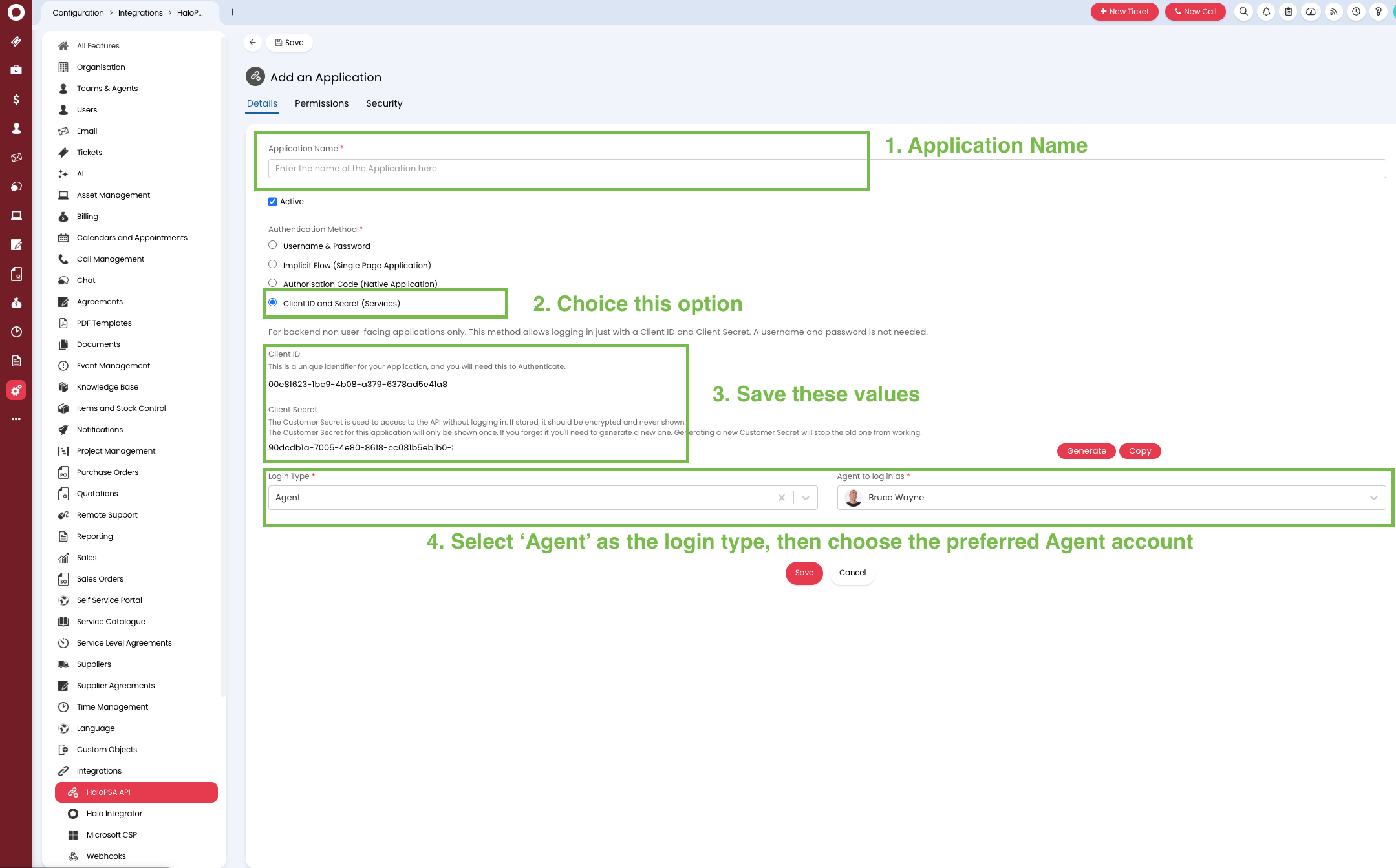1396x868 pixels.
Task: Open the search icon in the top bar
Action: [x=1243, y=12]
